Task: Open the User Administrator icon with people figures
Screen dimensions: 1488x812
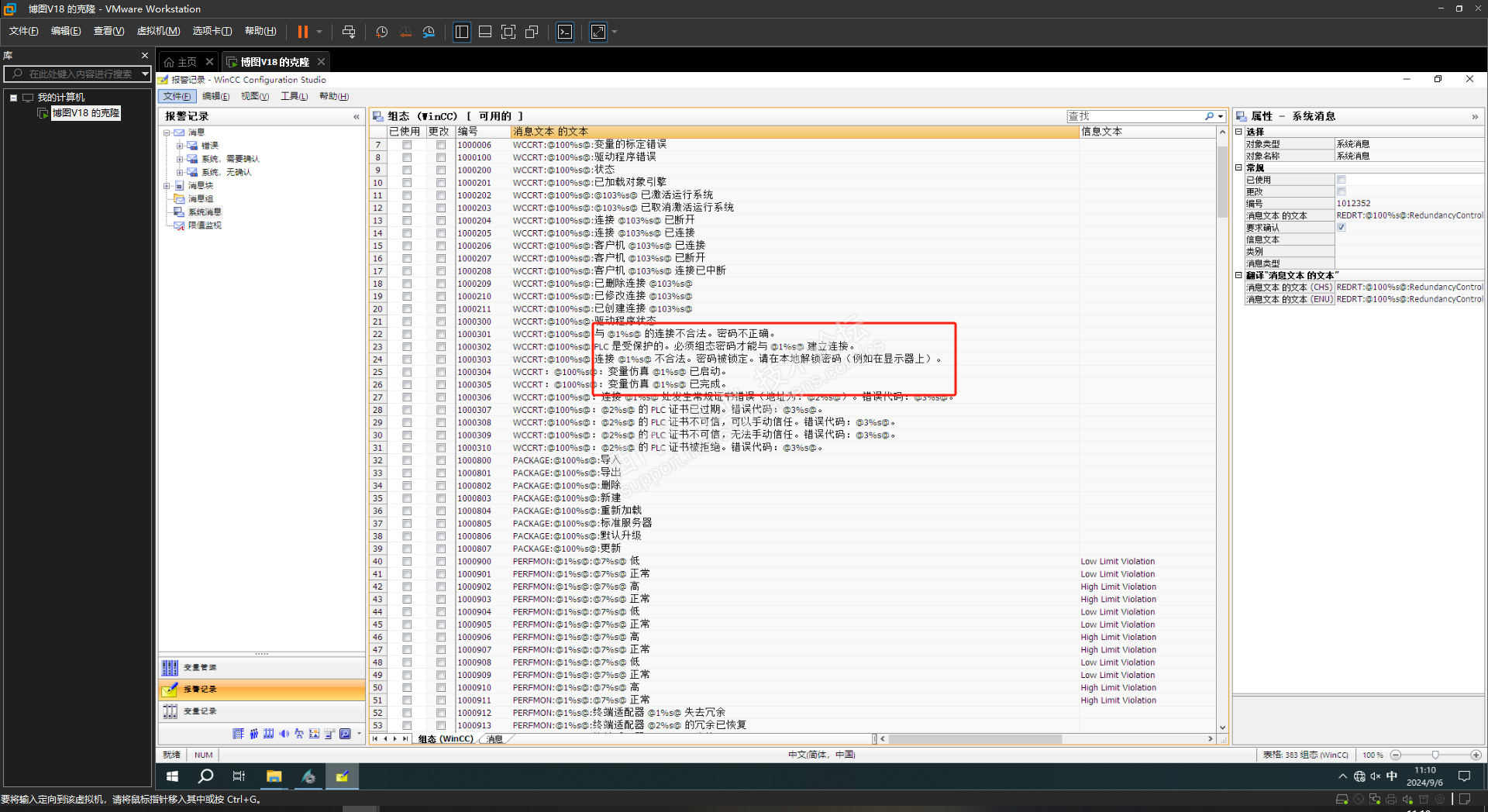Action: click(253, 734)
